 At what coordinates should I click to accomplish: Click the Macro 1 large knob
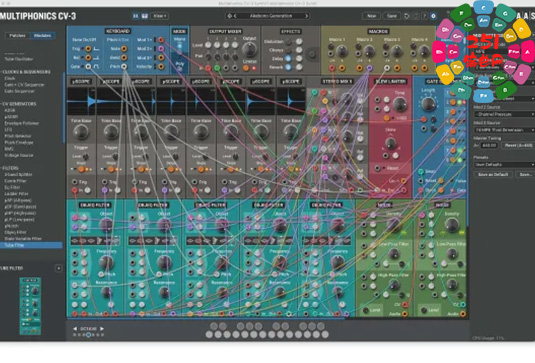pyautogui.click(x=342, y=51)
